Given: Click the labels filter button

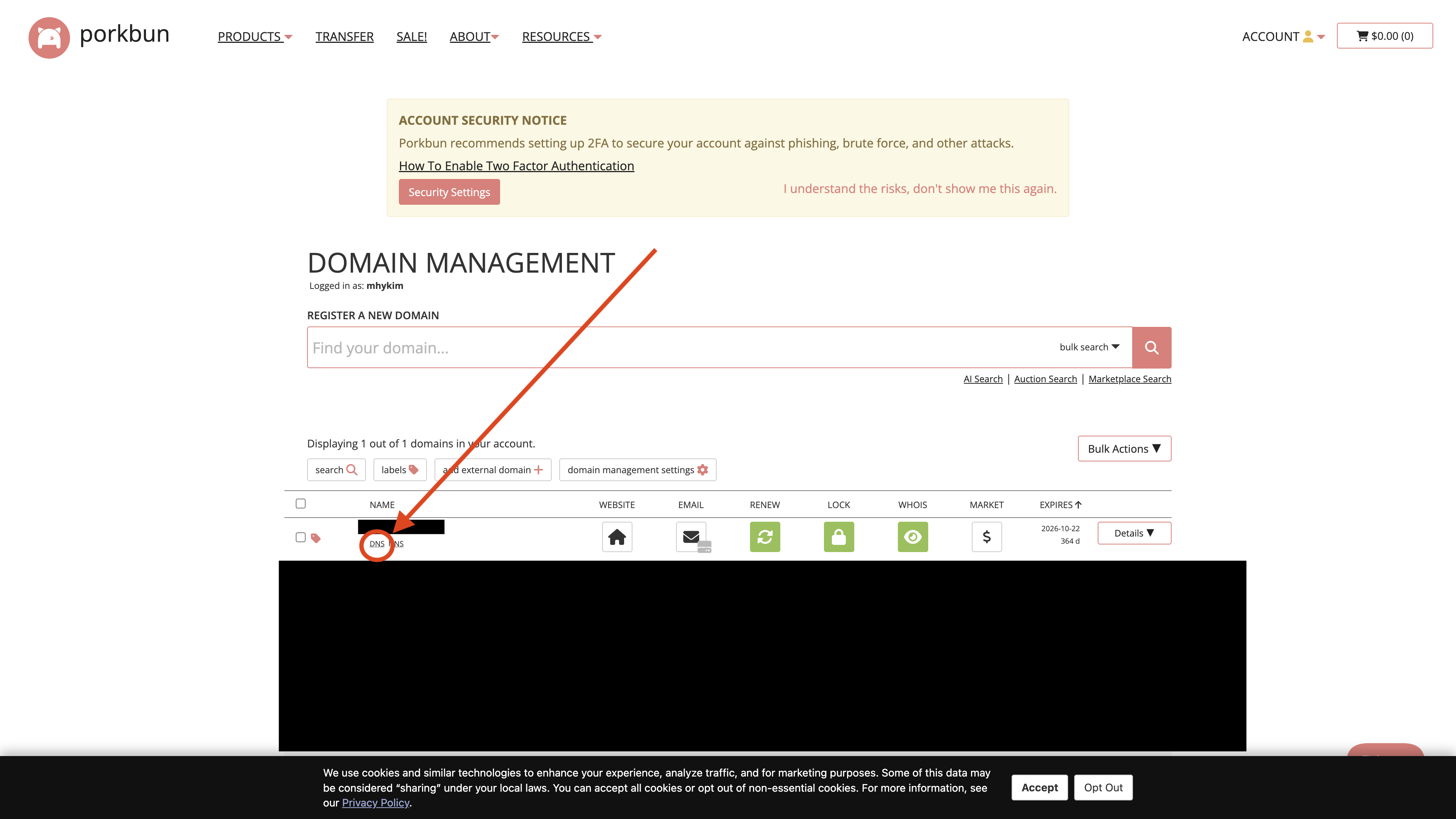Looking at the screenshot, I should click(400, 470).
